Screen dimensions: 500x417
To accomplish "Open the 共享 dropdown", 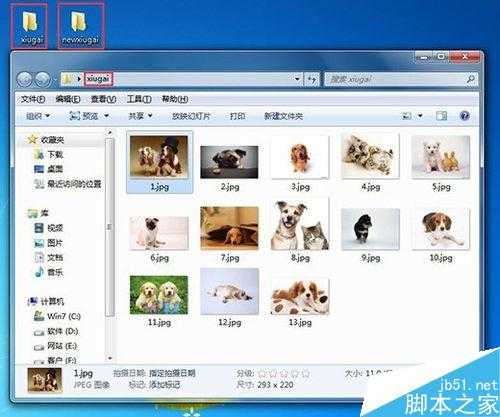I will (140, 116).
